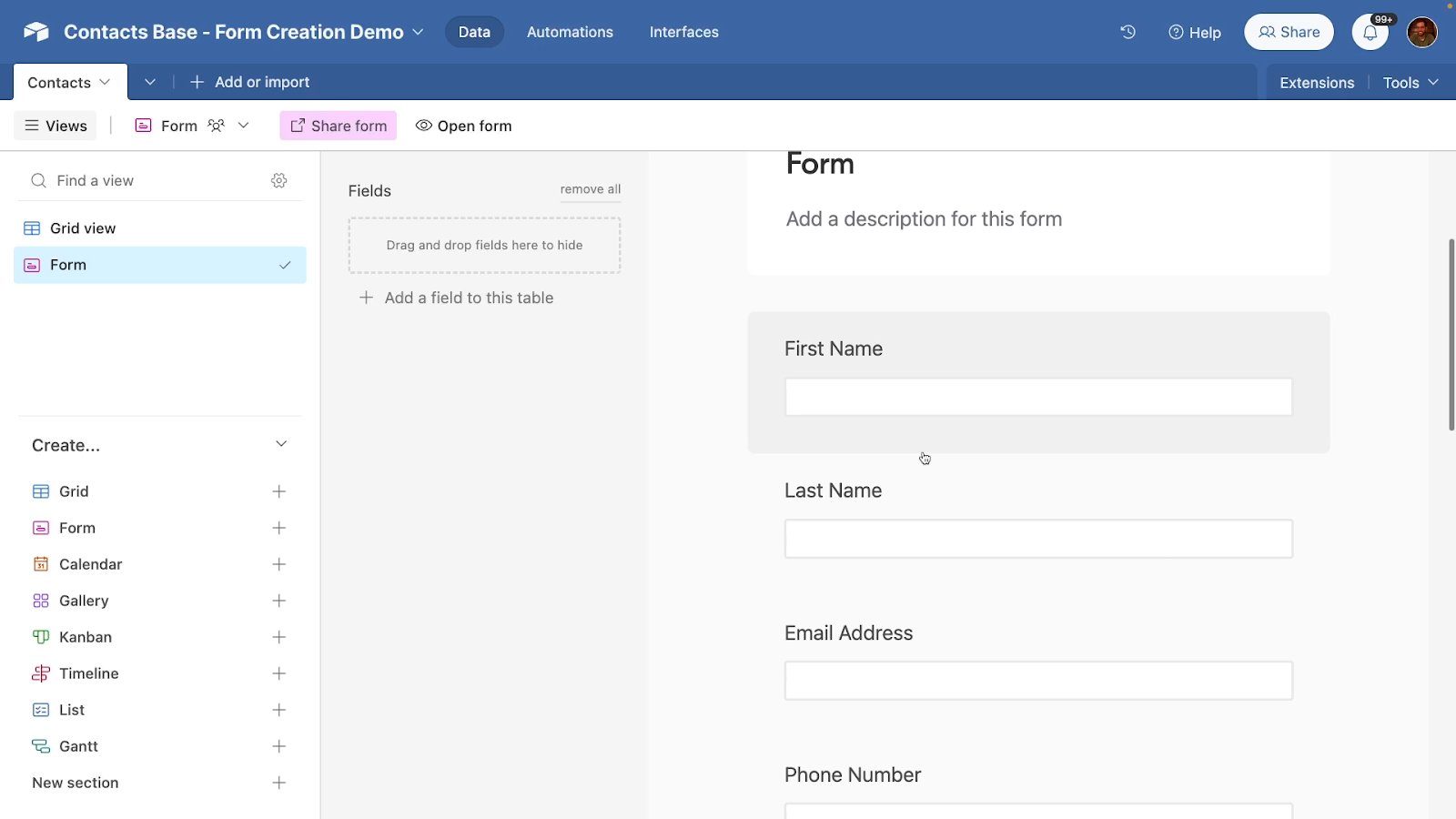1456x819 pixels.
Task: Select Grid view in the sidebar
Action: pos(160,228)
